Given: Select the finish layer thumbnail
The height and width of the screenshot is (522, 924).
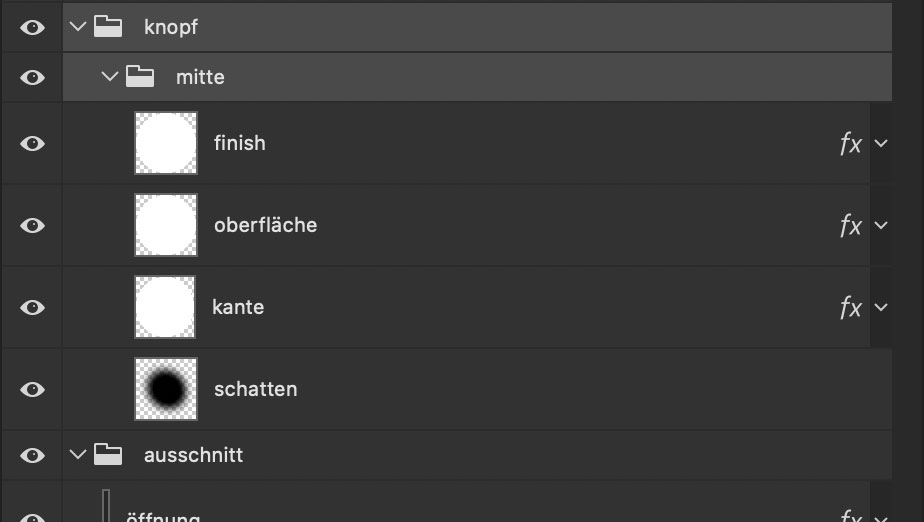Looking at the screenshot, I should click(166, 143).
